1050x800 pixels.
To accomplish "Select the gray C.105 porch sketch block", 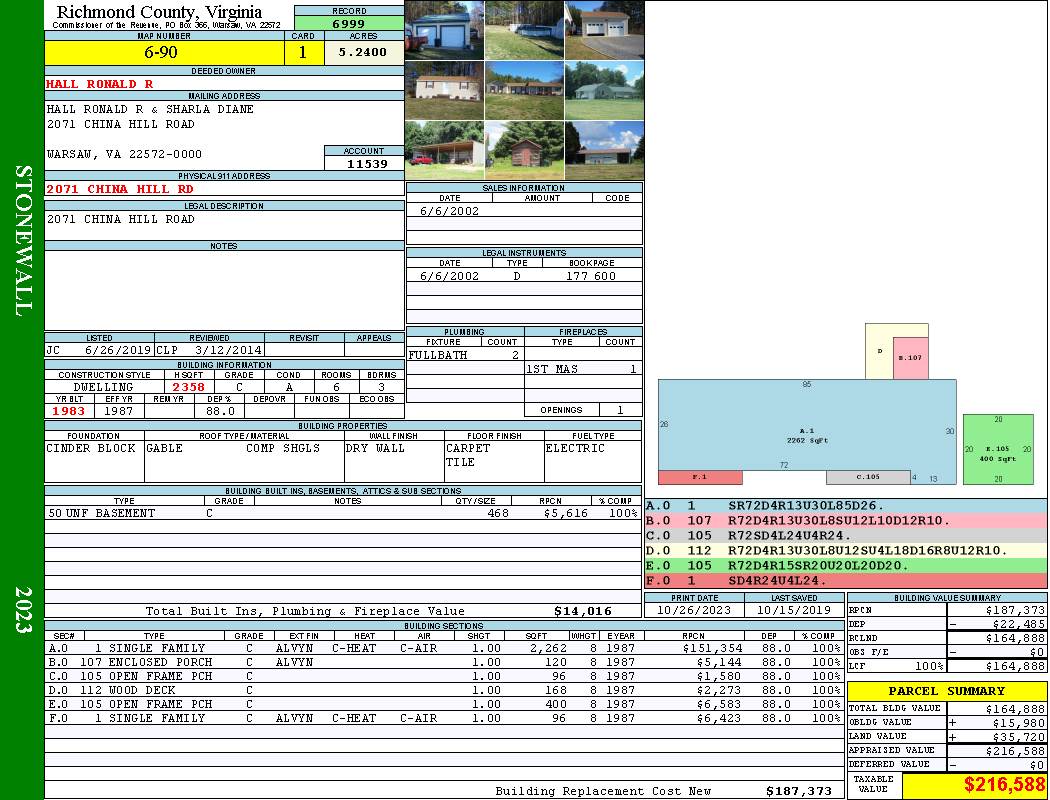I will pyautogui.click(x=868, y=477).
